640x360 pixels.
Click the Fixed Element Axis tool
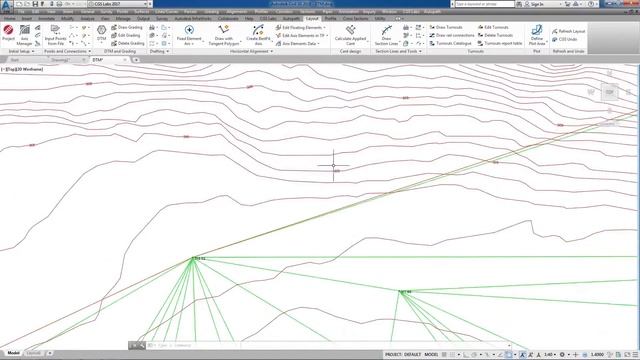pos(189,35)
